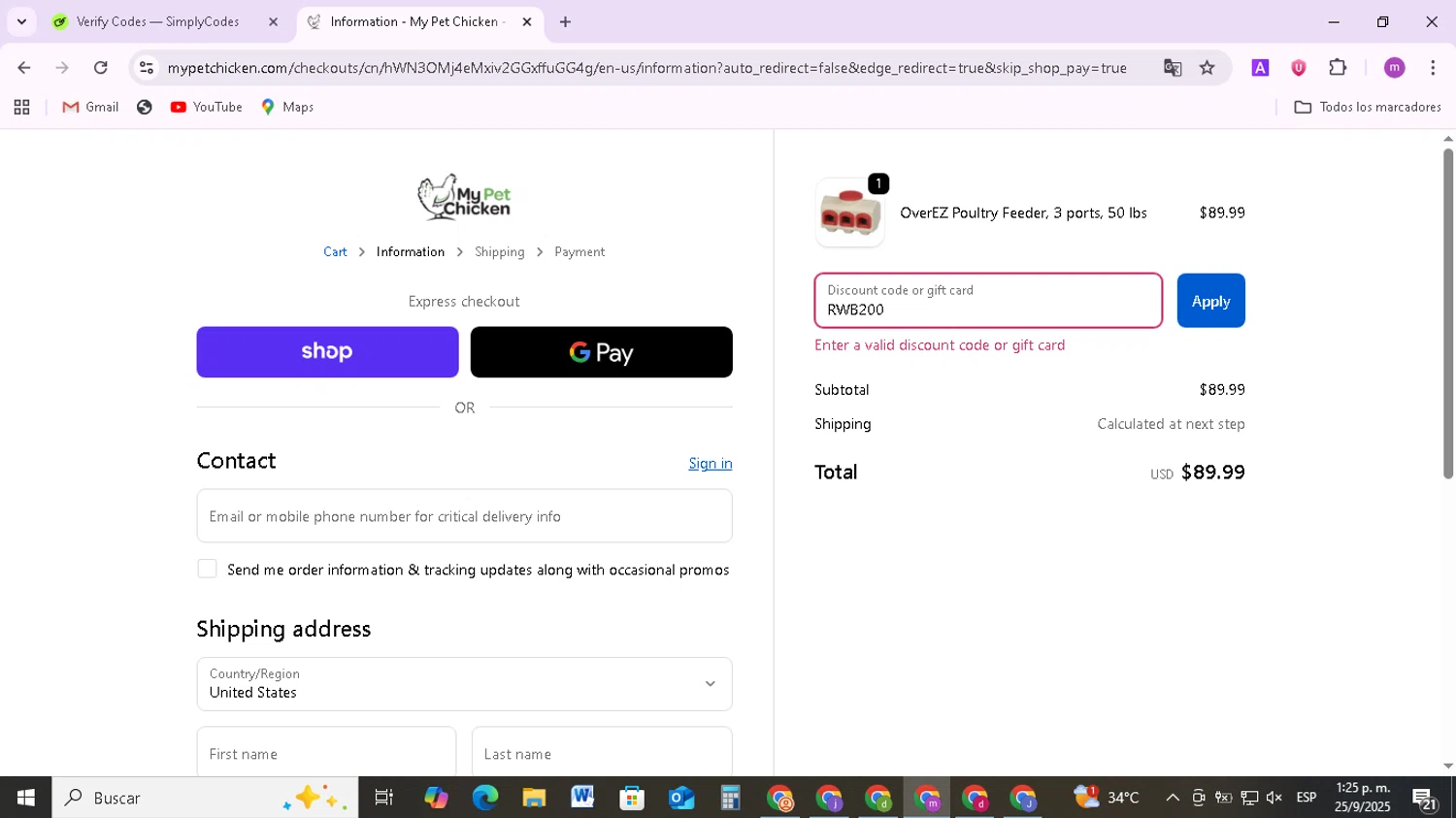
Task: Open Task View on taskbar
Action: tap(384, 798)
